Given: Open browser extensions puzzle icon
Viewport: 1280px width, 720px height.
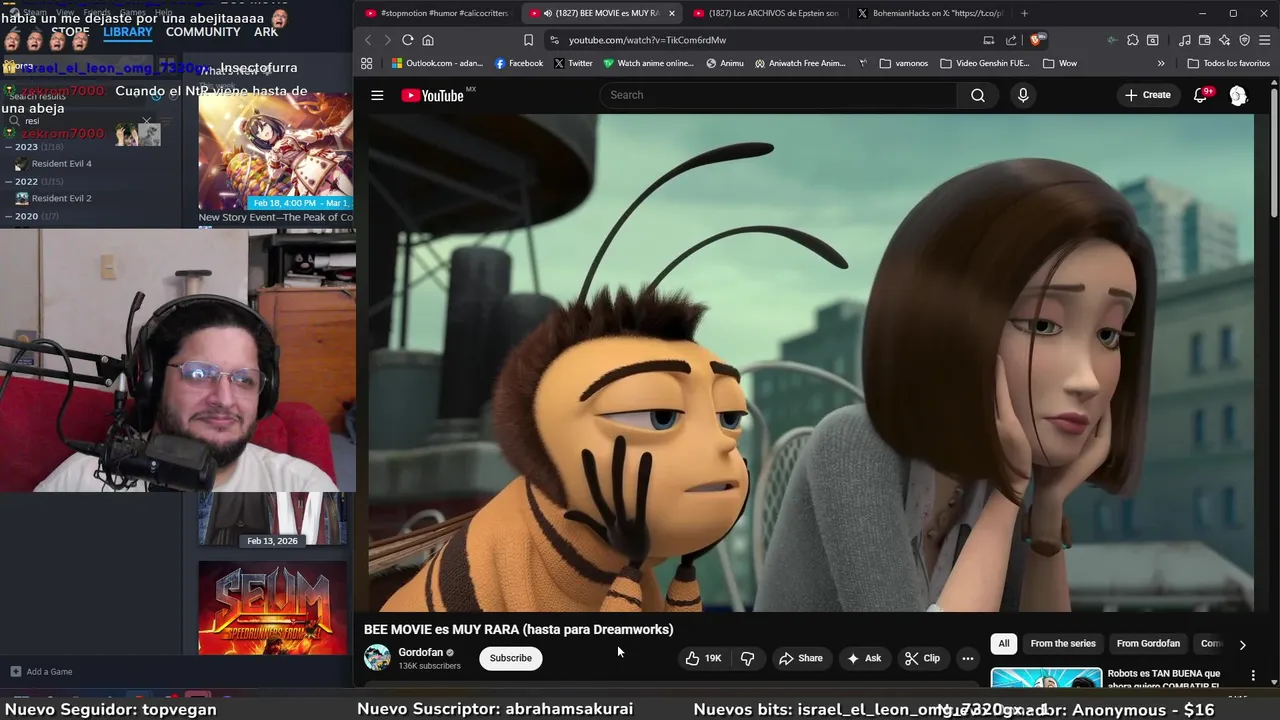Looking at the screenshot, I should point(1132,40).
